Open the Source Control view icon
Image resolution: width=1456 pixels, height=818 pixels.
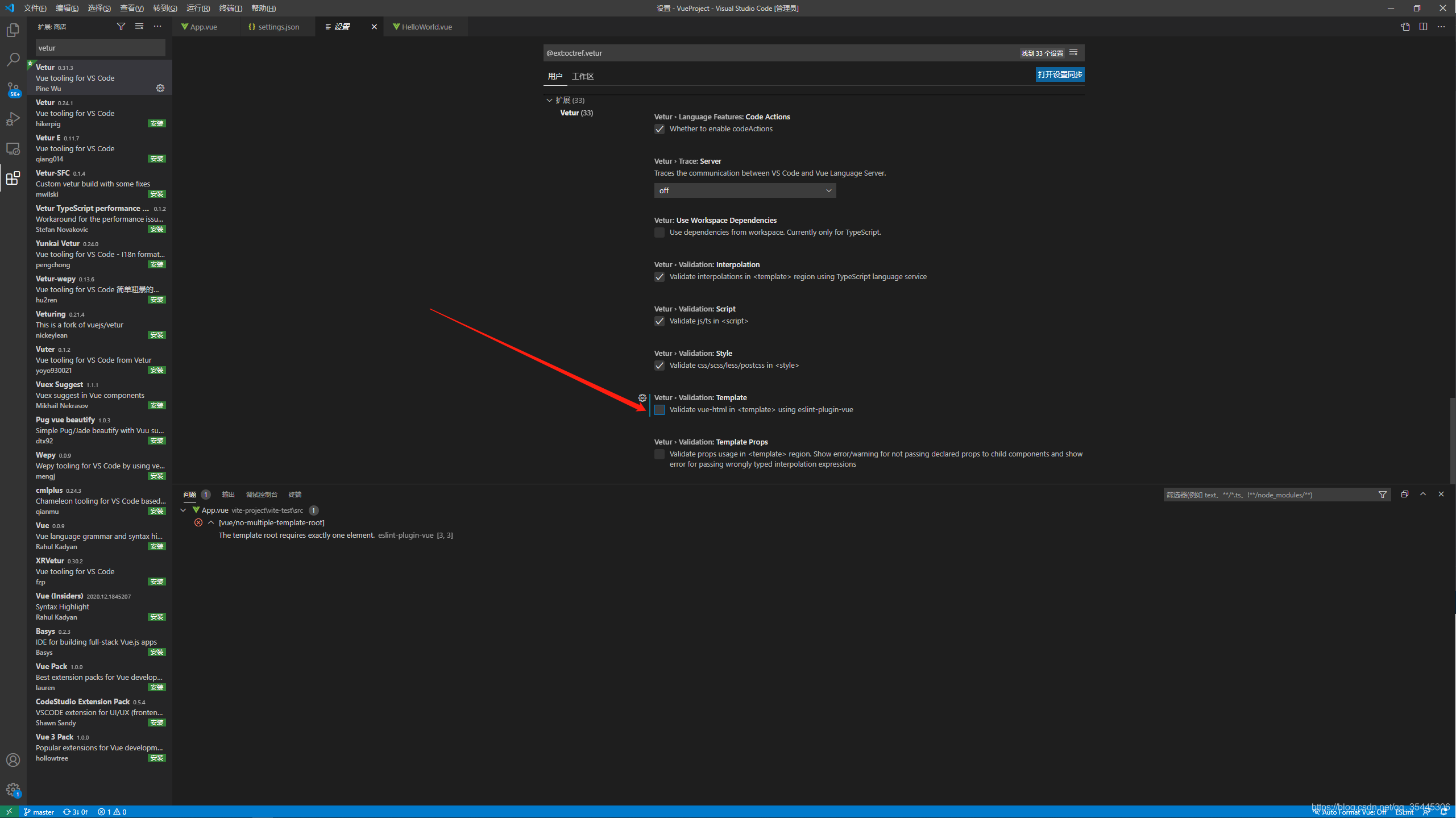point(13,89)
